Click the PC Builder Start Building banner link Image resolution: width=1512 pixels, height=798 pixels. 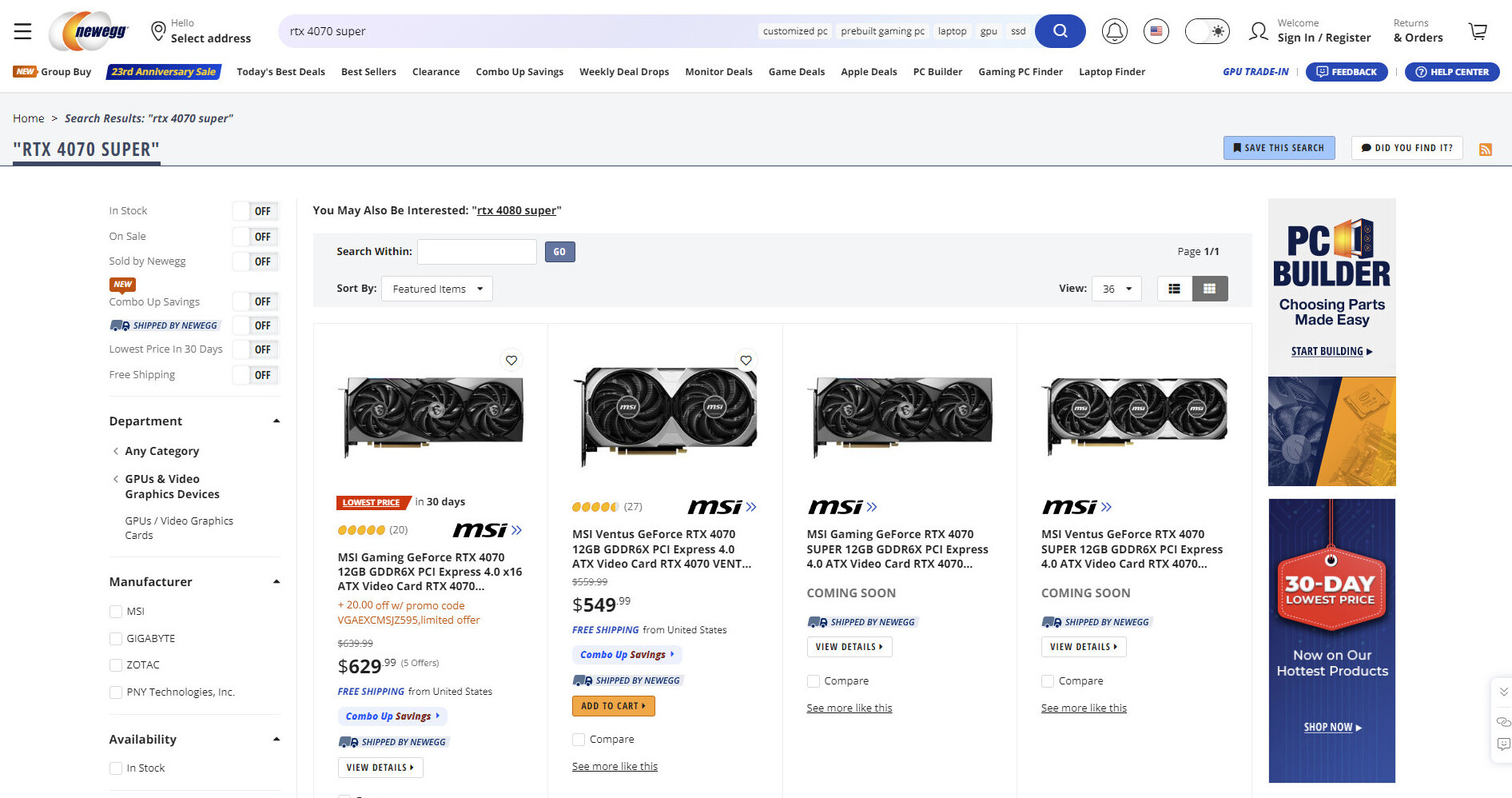tap(1331, 351)
